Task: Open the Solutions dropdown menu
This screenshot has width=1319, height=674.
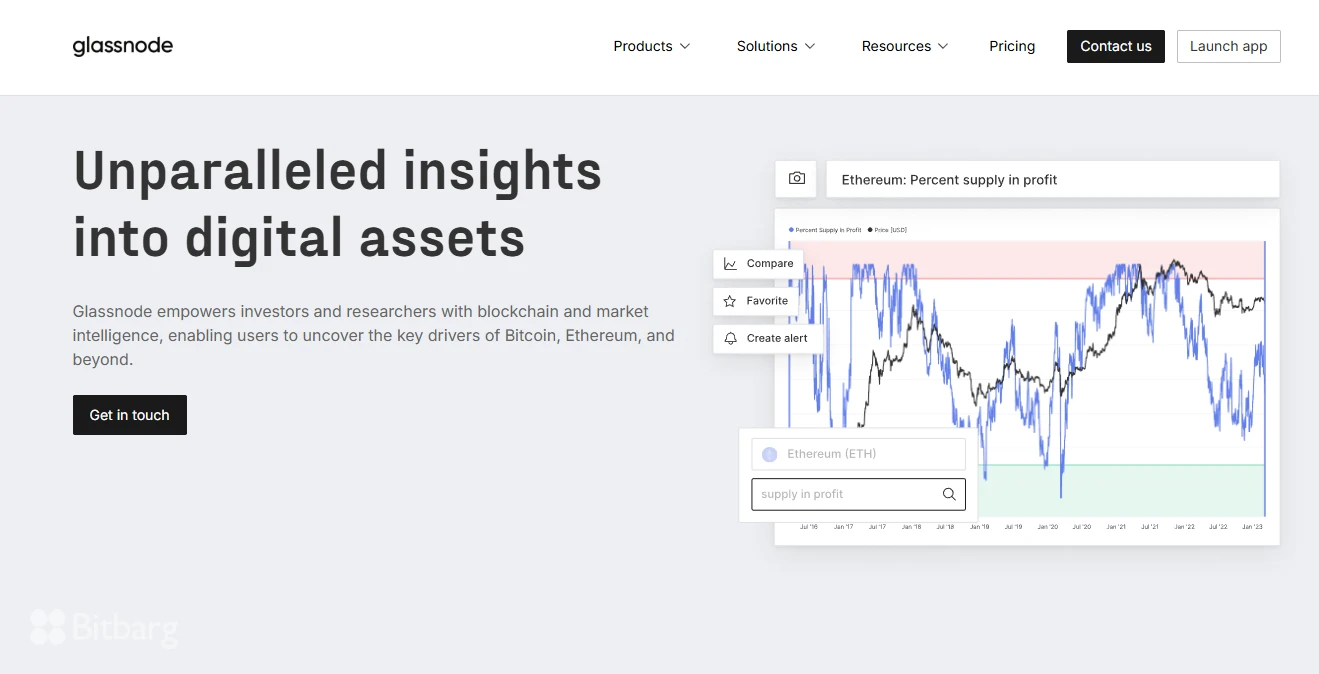Action: coord(775,46)
